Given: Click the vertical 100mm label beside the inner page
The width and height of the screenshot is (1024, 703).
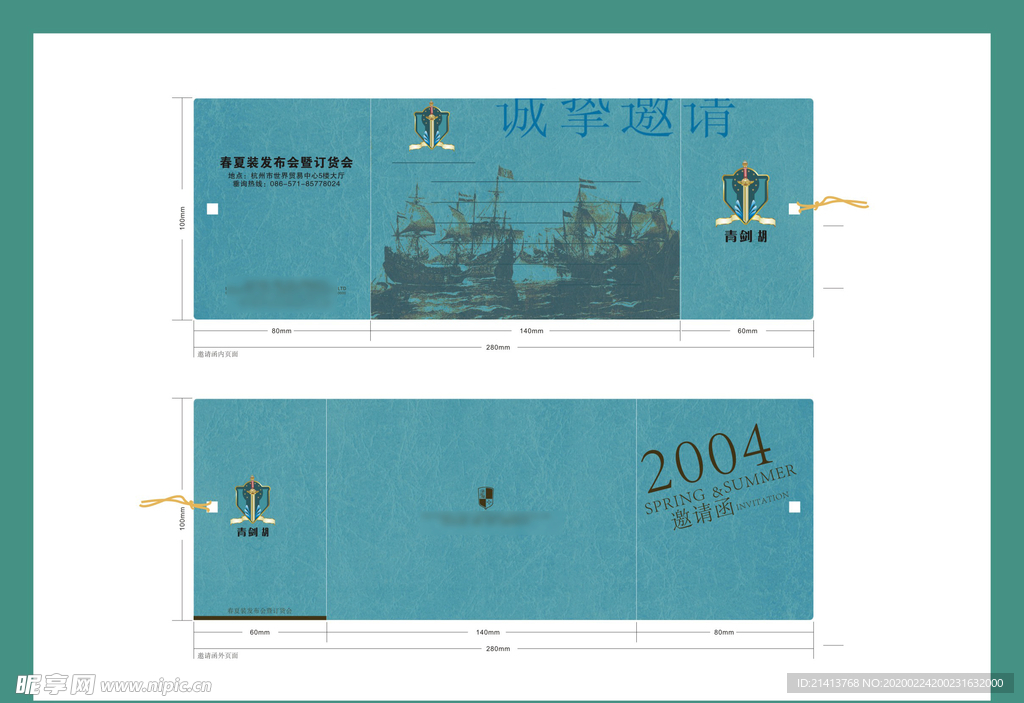Looking at the screenshot, I should tap(182, 218).
